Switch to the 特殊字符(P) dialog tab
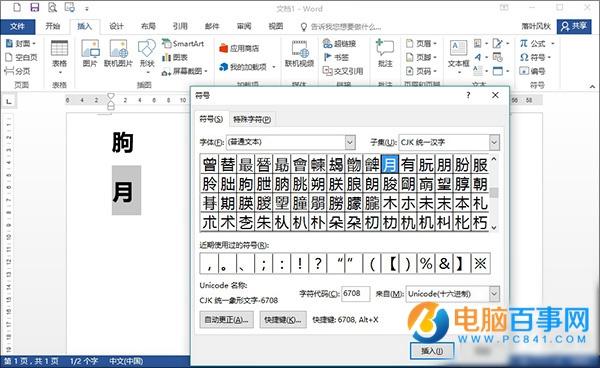 point(252,119)
